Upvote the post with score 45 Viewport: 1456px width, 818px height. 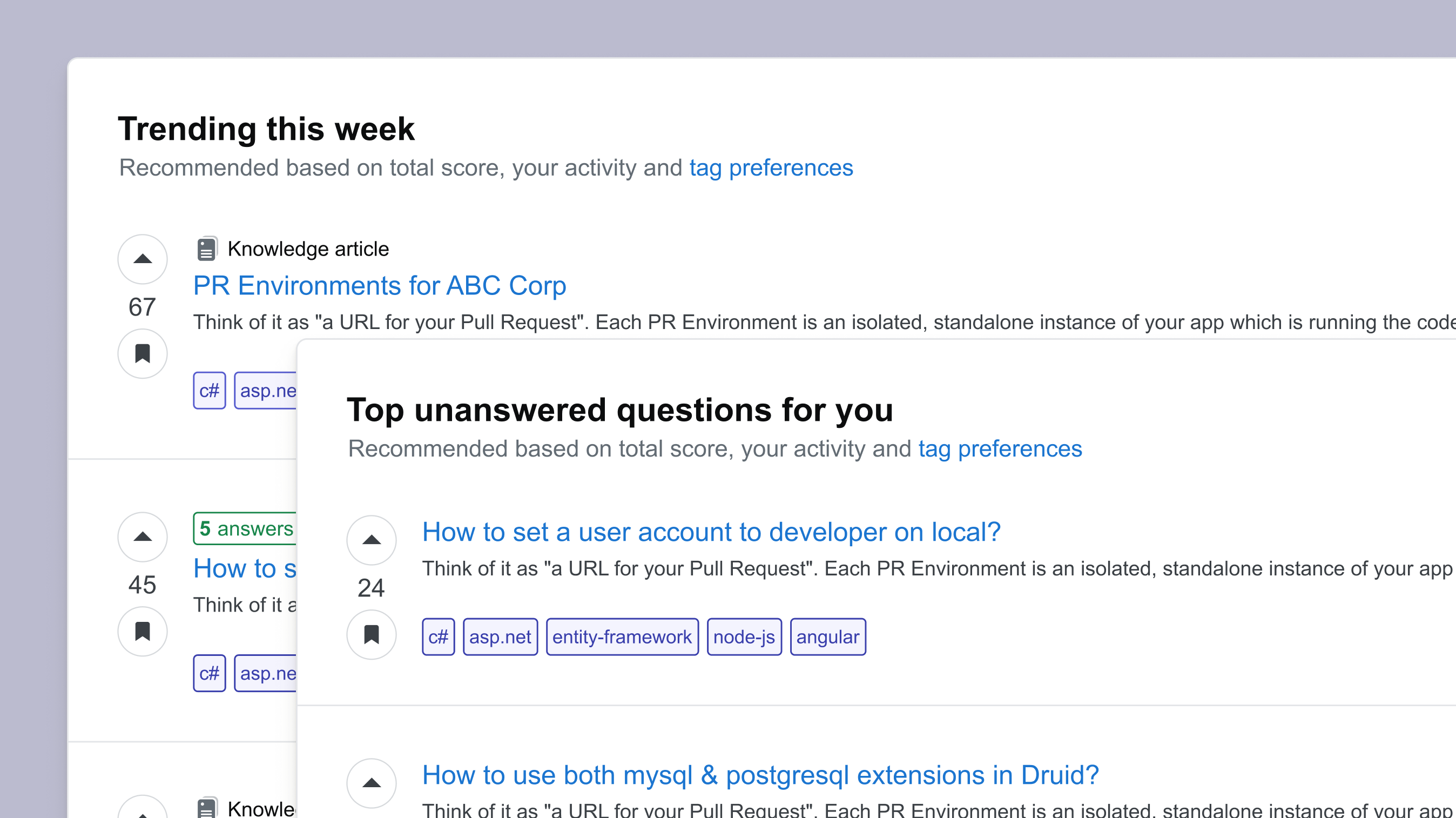143,537
